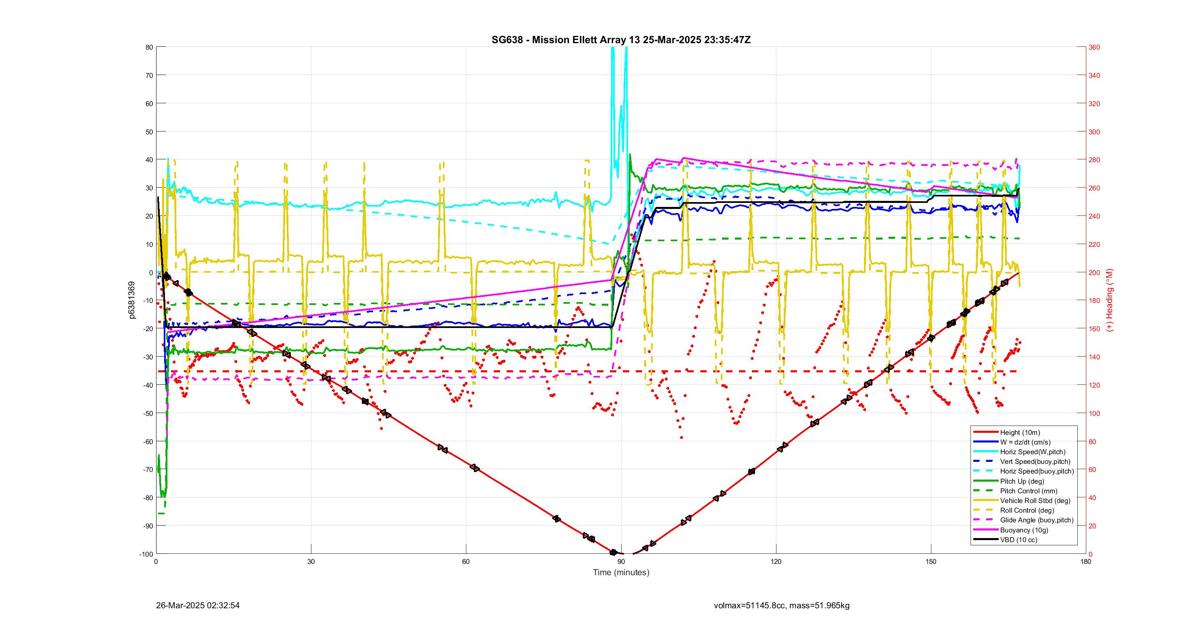1200x622 pixels.
Task: Click x-axis tick label 150
Action: (931, 562)
